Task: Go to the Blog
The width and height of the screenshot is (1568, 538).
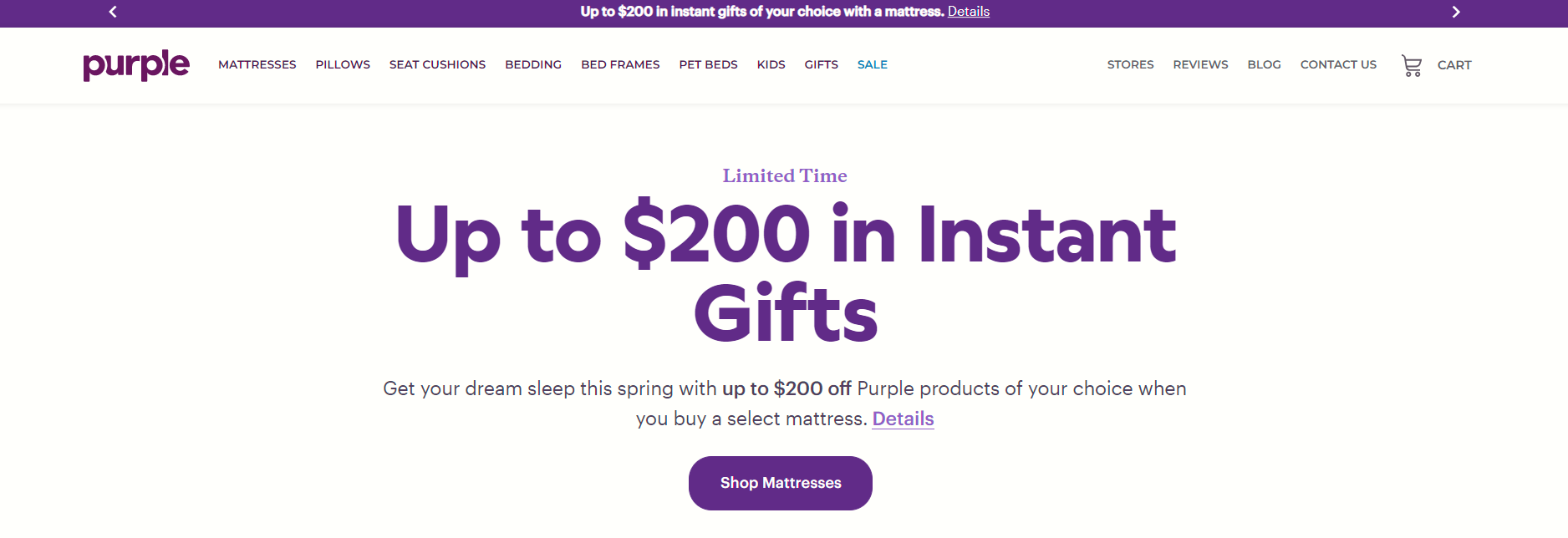Action: click(x=1264, y=64)
